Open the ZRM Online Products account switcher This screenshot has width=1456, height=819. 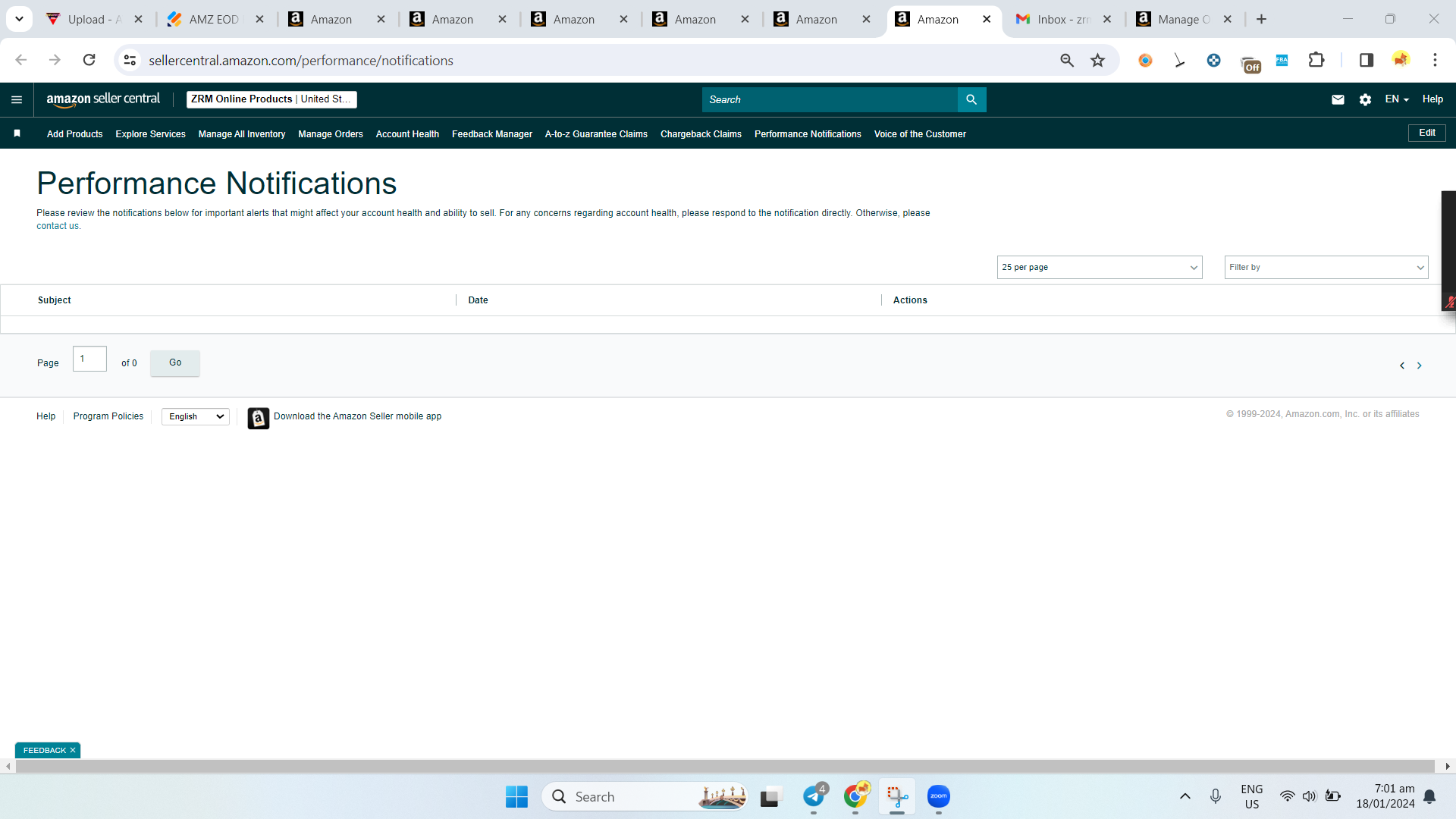click(271, 99)
